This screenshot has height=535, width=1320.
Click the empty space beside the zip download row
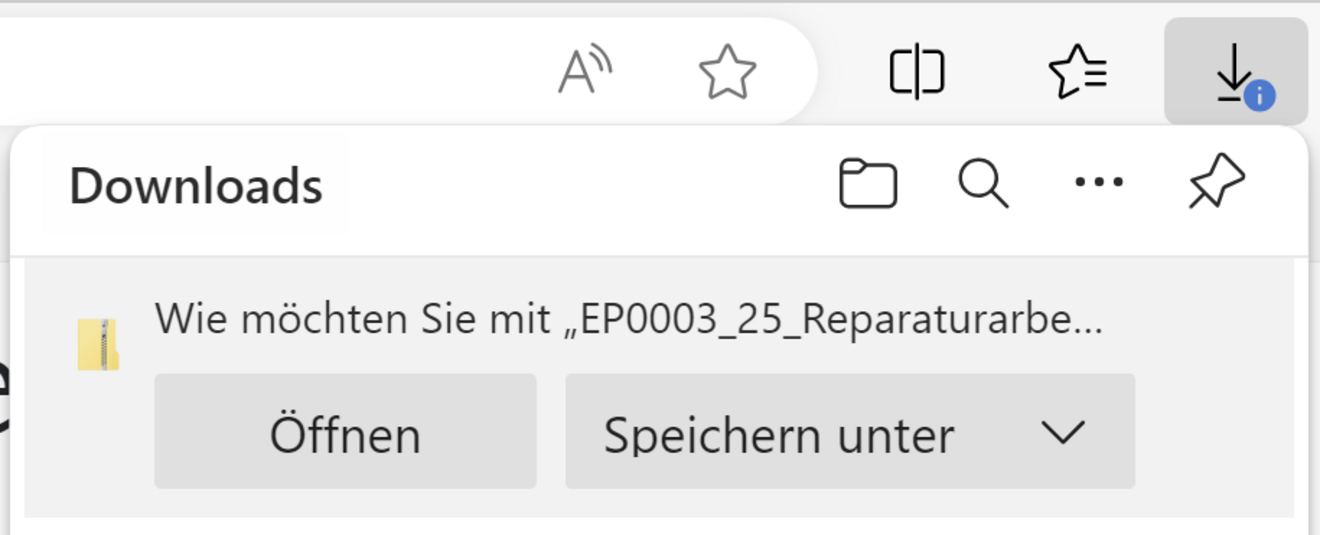point(1200,320)
